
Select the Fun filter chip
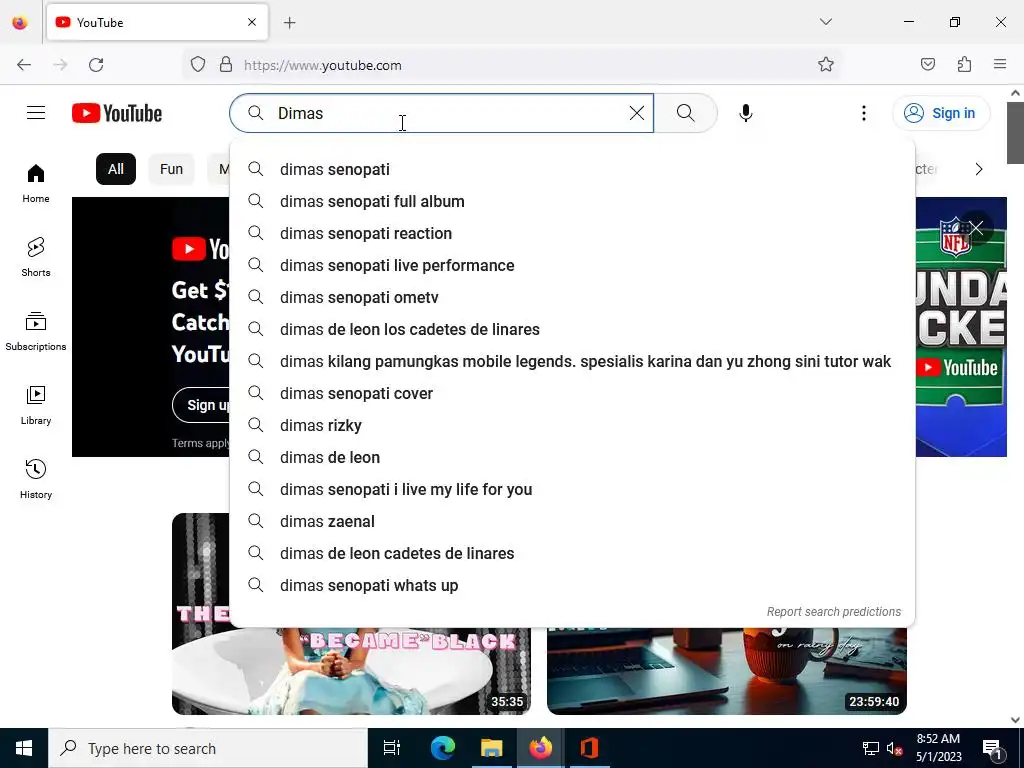(171, 169)
